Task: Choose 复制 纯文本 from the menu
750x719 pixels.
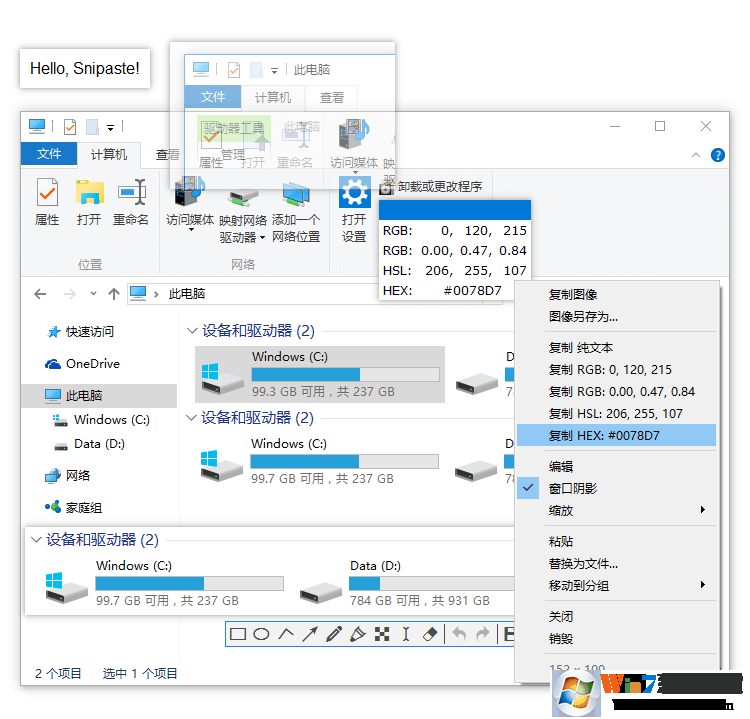Action: tap(616, 347)
